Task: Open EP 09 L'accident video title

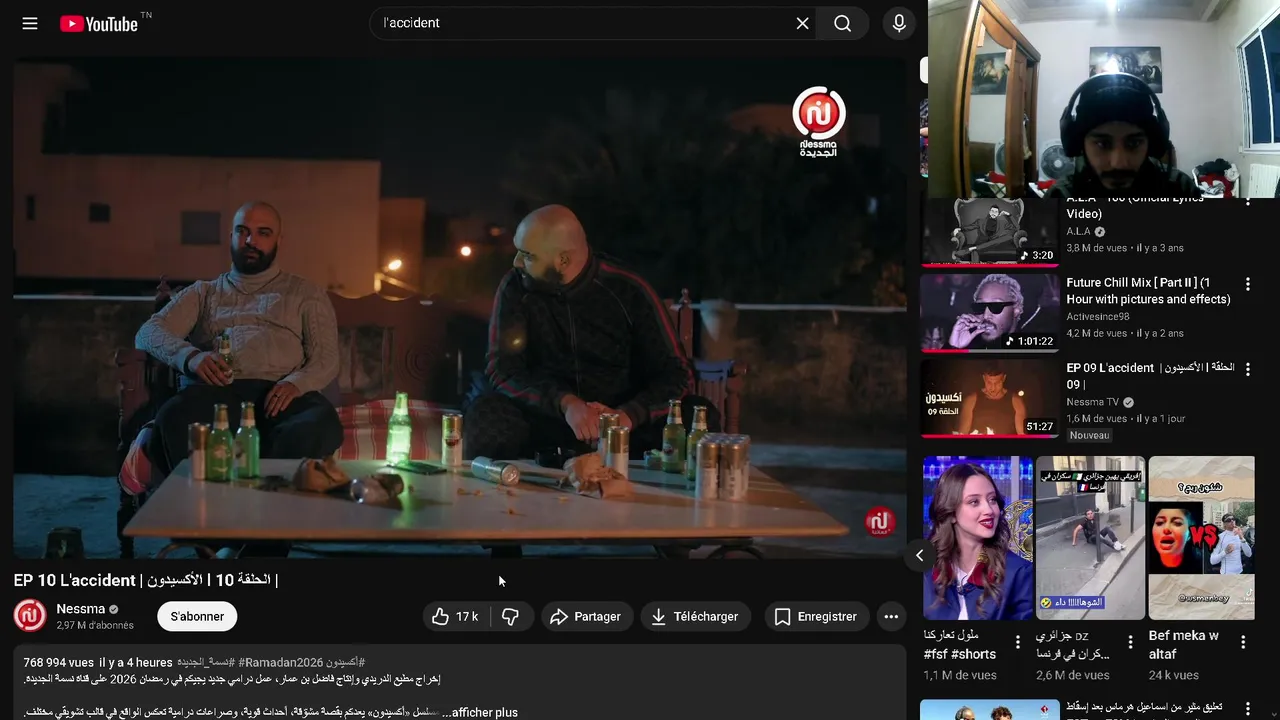Action: 1150,376
